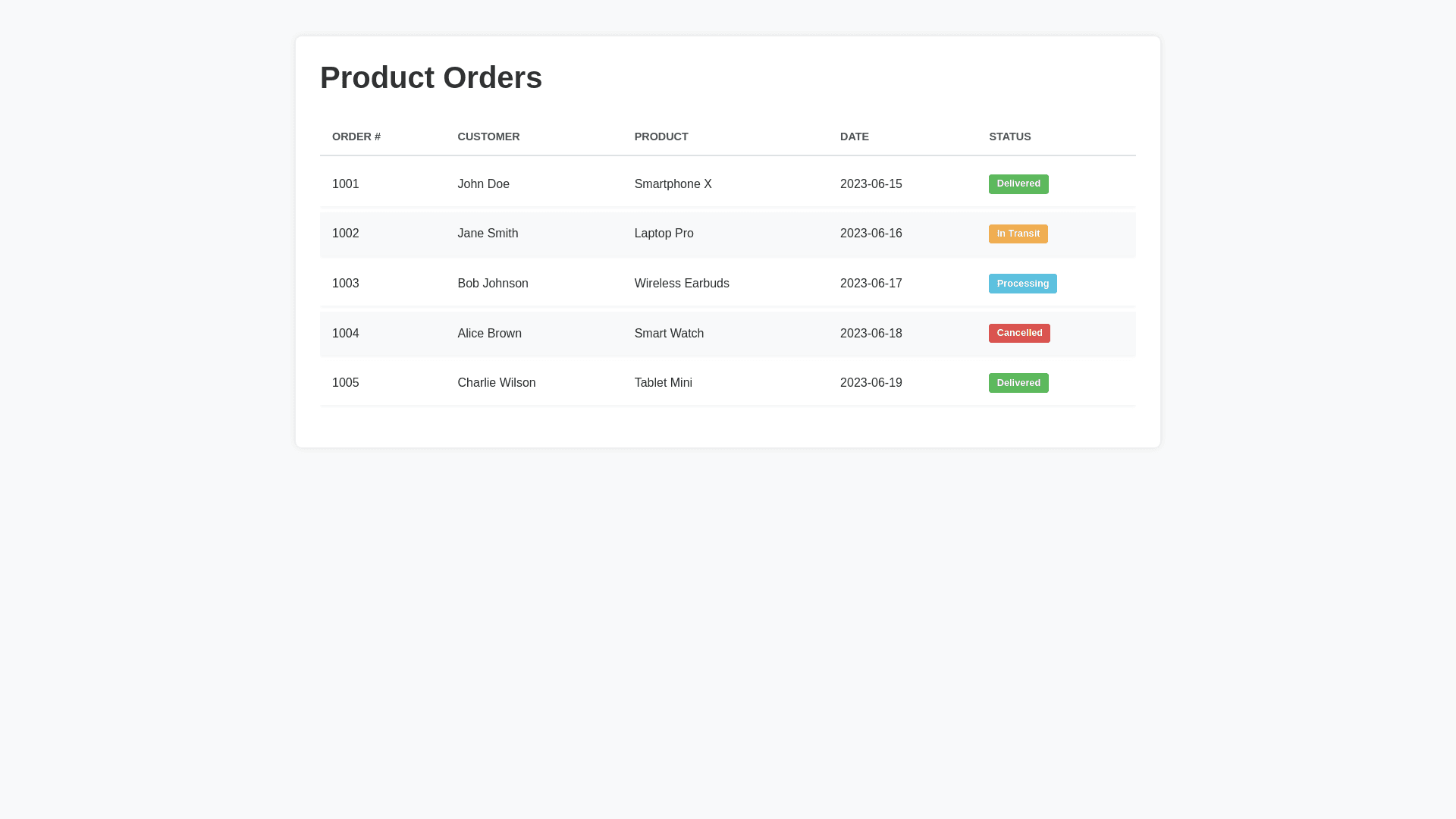1456x819 pixels.
Task: Click the Delivered badge for order 1005
Action: (x=1018, y=383)
